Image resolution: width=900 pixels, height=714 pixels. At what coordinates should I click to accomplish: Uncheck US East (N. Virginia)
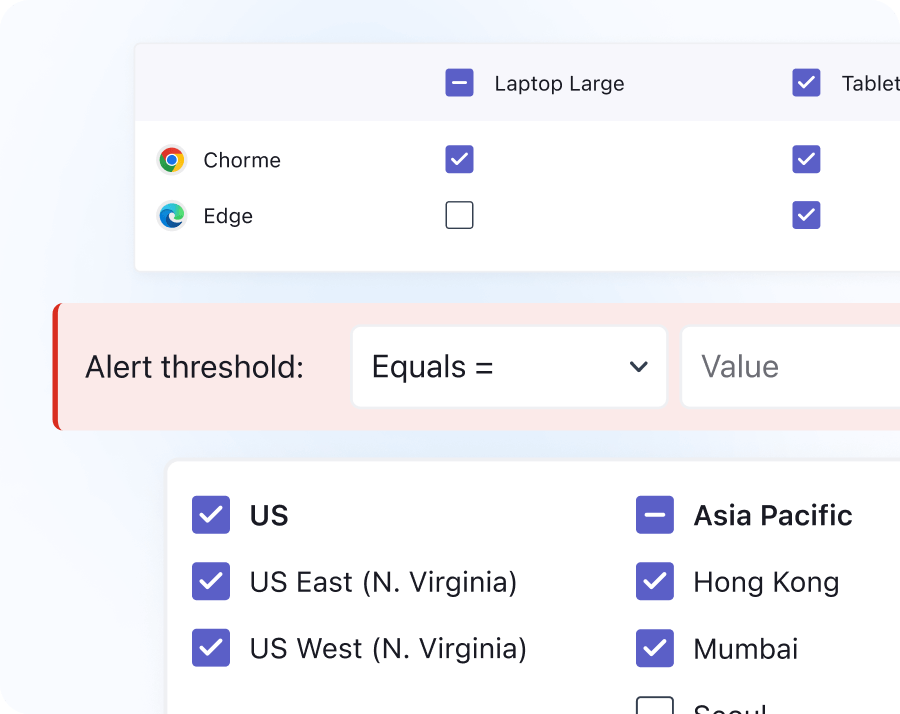coord(211,581)
